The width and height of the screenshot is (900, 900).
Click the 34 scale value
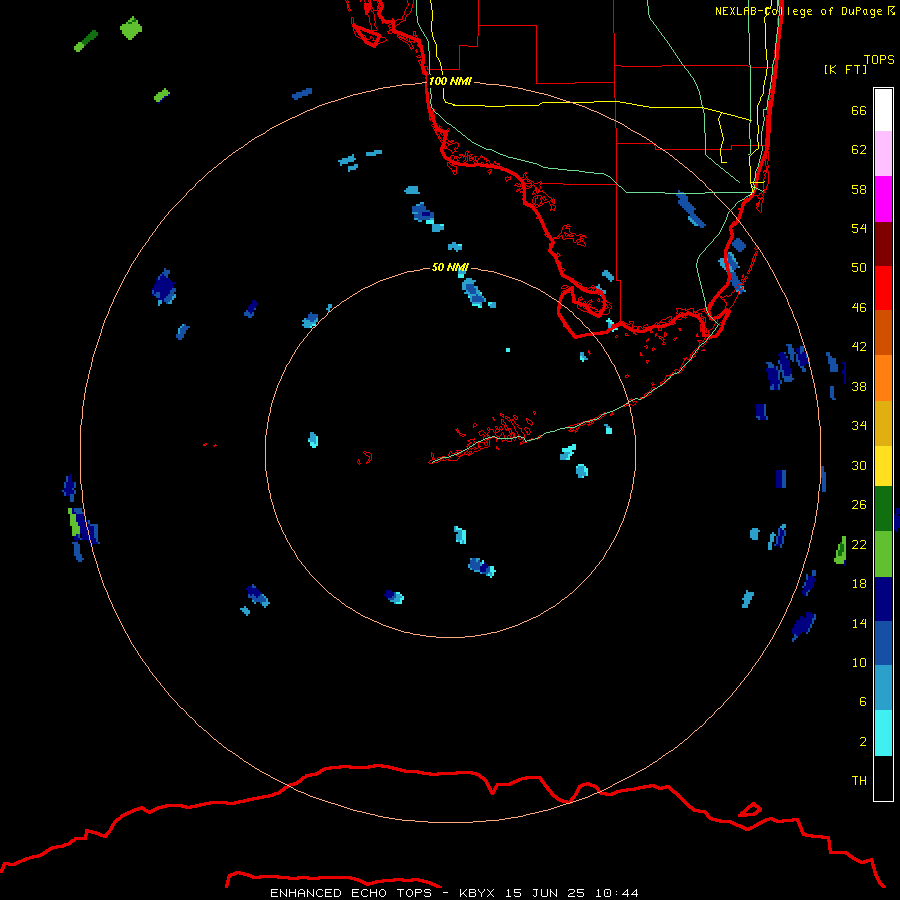(859, 426)
